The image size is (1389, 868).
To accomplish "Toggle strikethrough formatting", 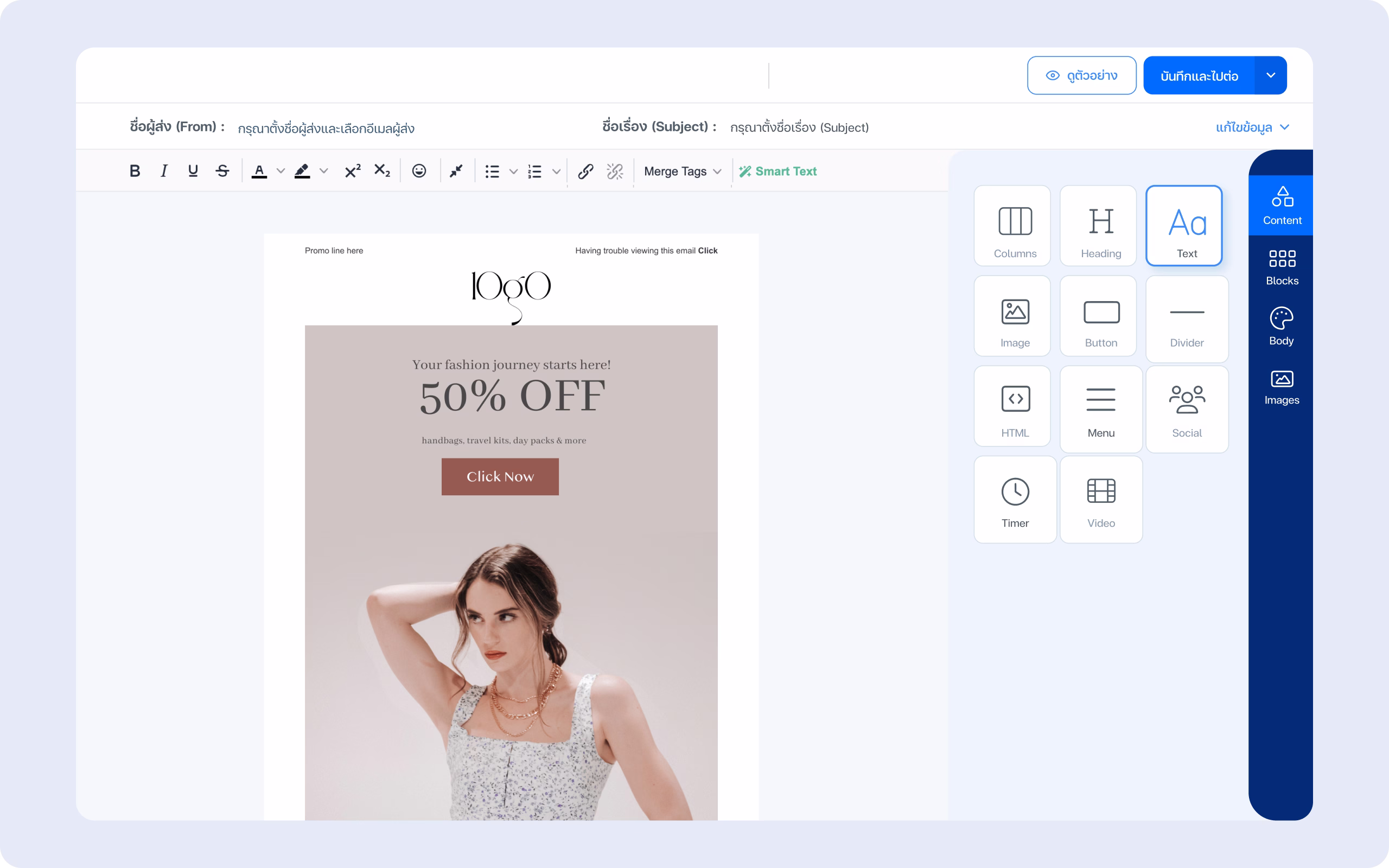I will pyautogui.click(x=222, y=171).
